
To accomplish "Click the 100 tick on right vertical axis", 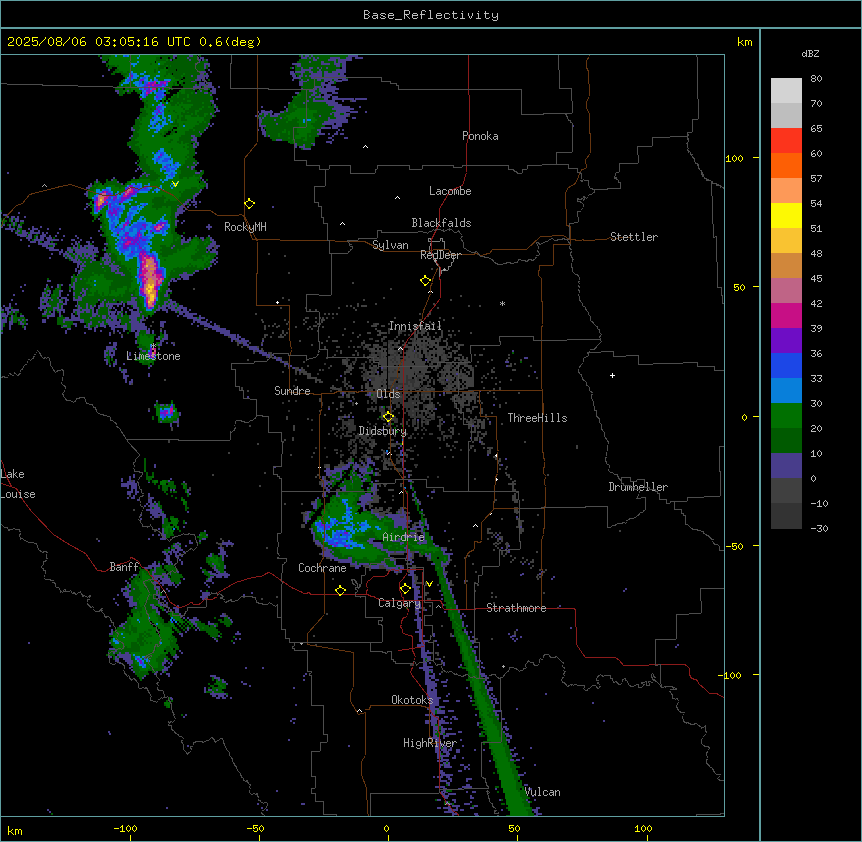I will pos(734,158).
